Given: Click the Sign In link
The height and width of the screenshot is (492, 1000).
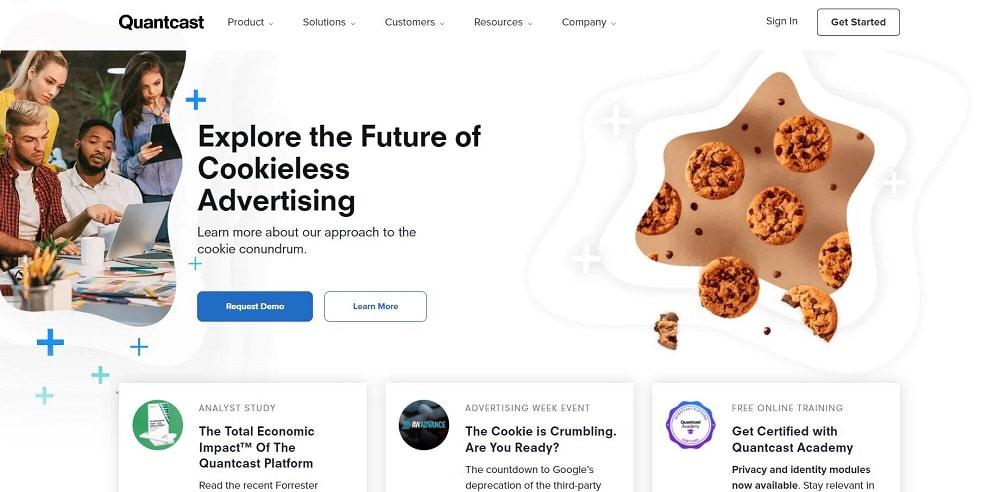Looking at the screenshot, I should (781, 21).
